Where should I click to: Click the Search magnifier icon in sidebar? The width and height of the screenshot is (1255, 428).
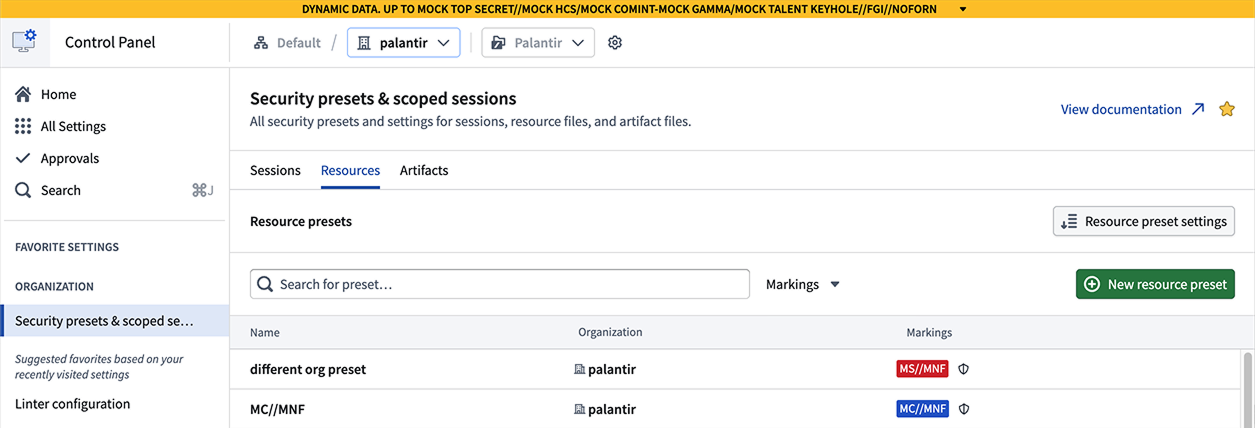coord(23,190)
